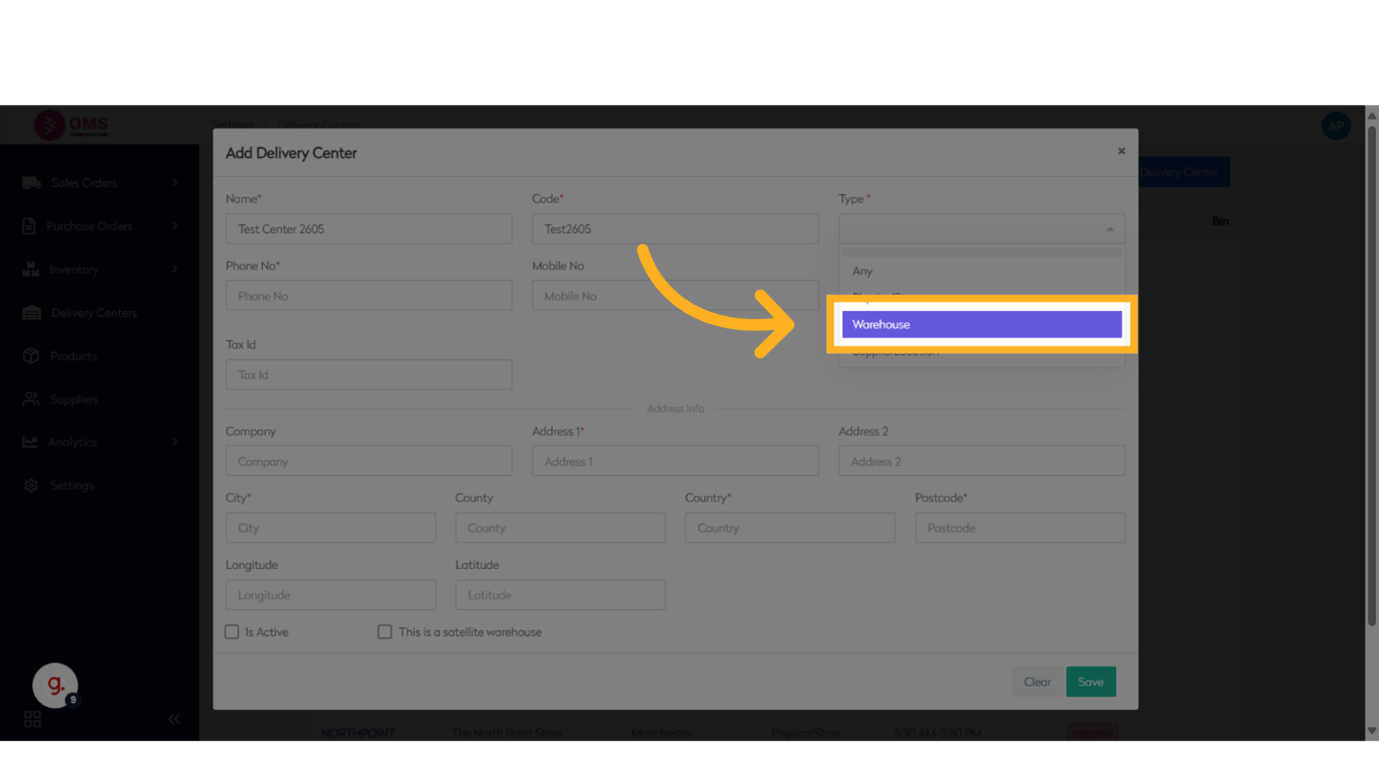Image resolution: width=1379 pixels, height=776 pixels.
Task: Open the Type dropdown field
Action: 981,229
